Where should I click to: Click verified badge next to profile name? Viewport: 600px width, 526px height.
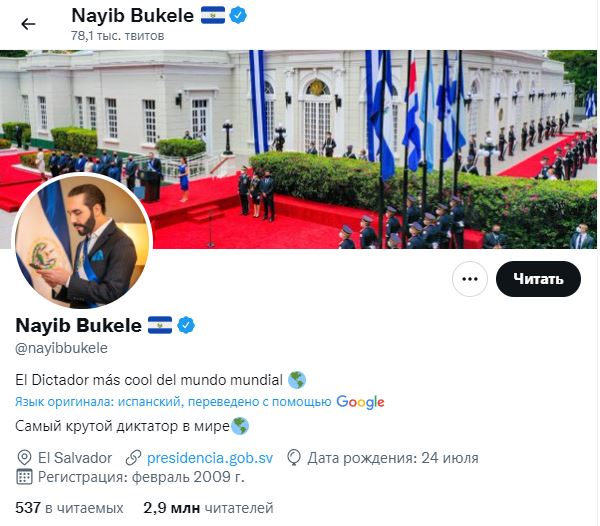[x=186, y=325]
